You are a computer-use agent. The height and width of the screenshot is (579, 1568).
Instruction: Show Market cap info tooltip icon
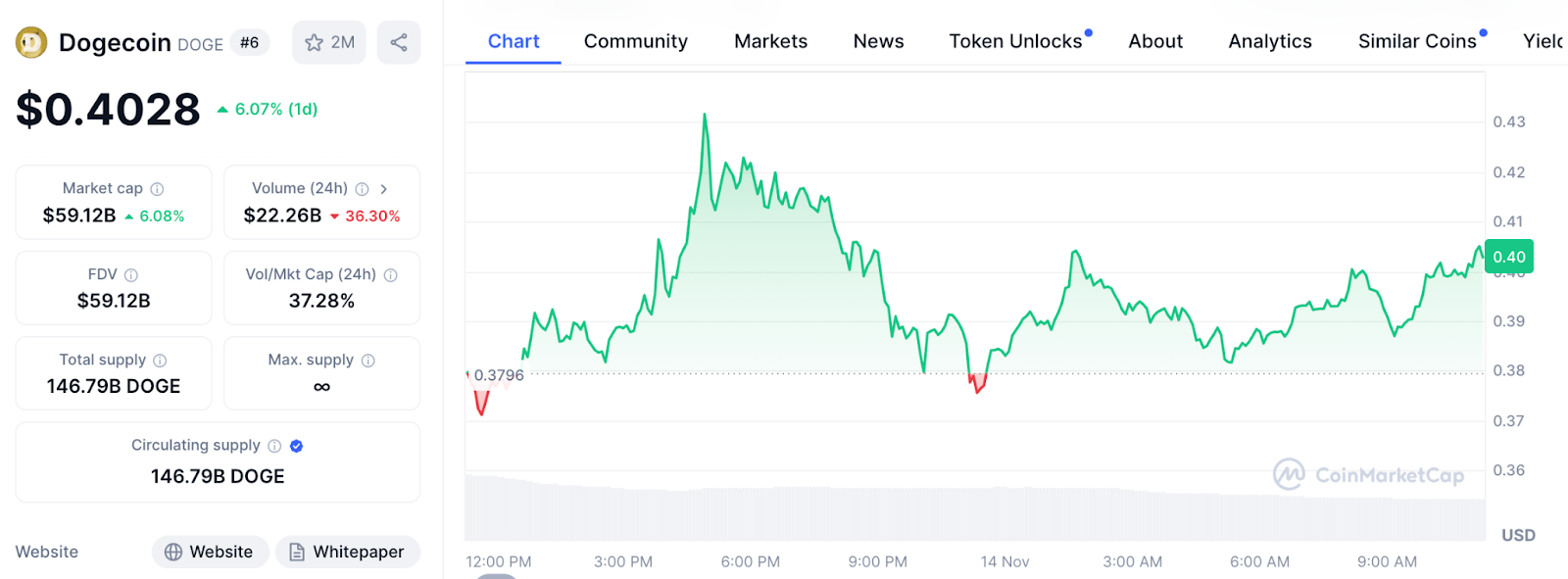(x=157, y=189)
